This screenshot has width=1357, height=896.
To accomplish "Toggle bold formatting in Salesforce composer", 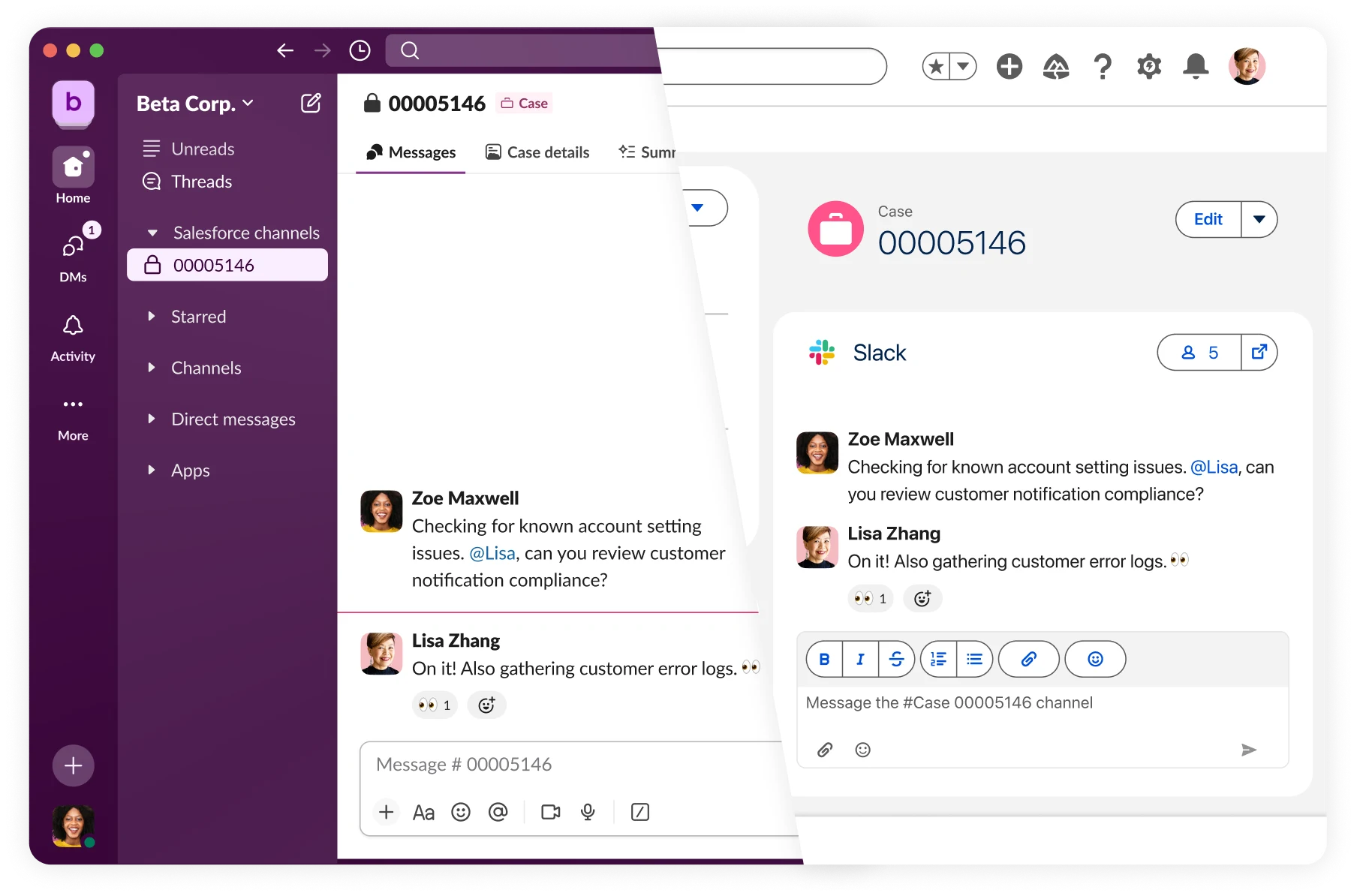I will point(824,659).
